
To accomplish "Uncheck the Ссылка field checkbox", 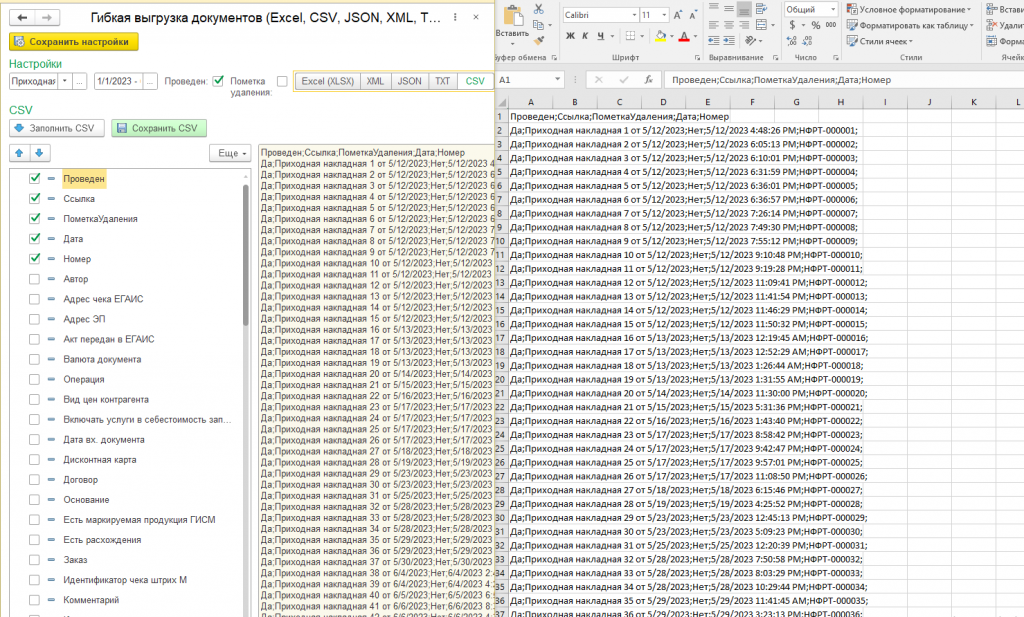I will [35, 198].
